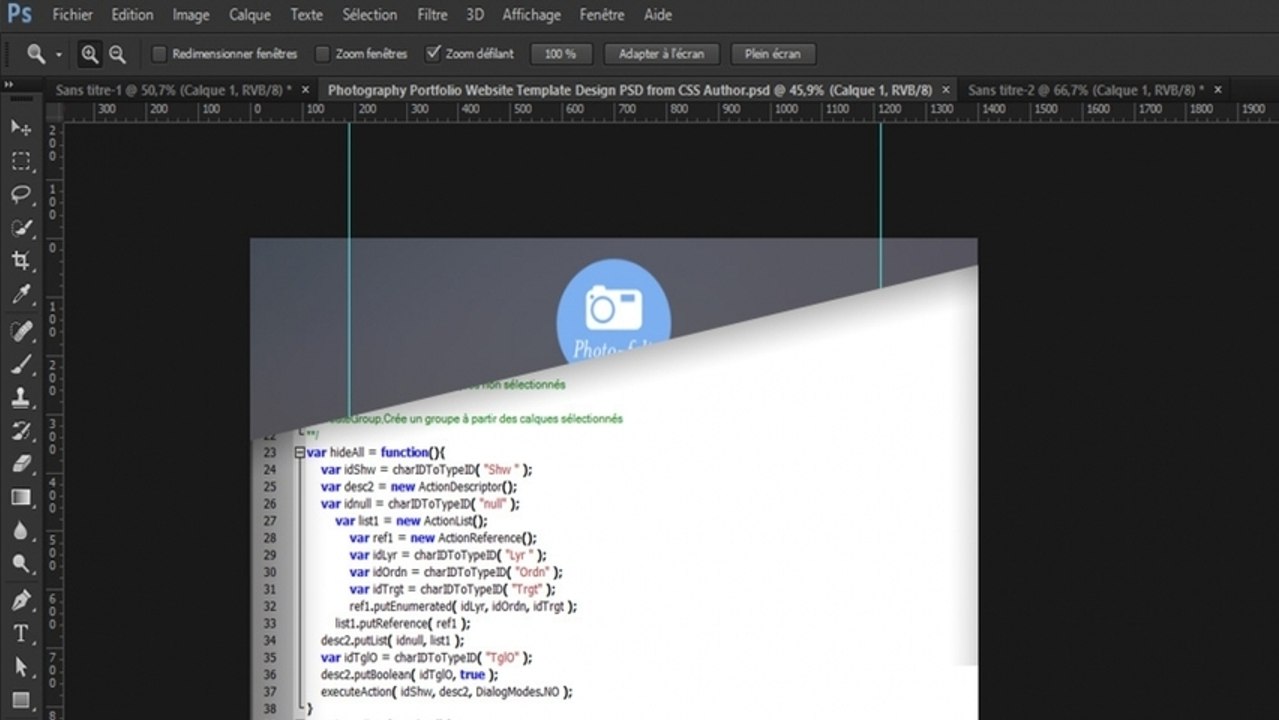
Task: Open the Zoom tool preset picker arrow
Action: (59, 55)
